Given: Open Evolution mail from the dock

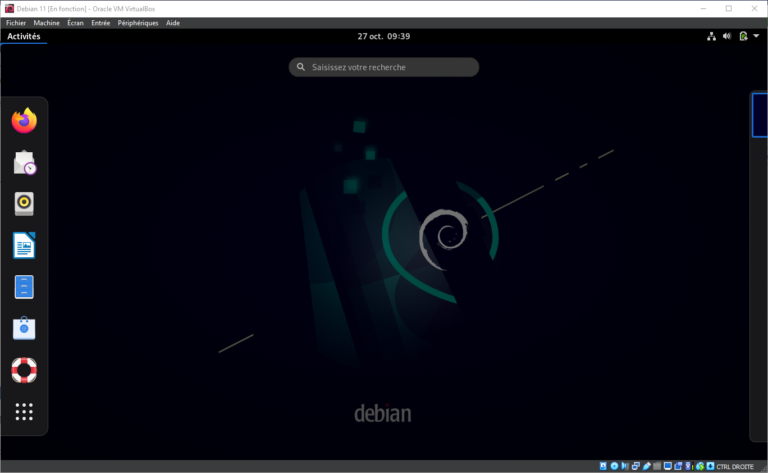Looking at the screenshot, I should tap(24, 163).
